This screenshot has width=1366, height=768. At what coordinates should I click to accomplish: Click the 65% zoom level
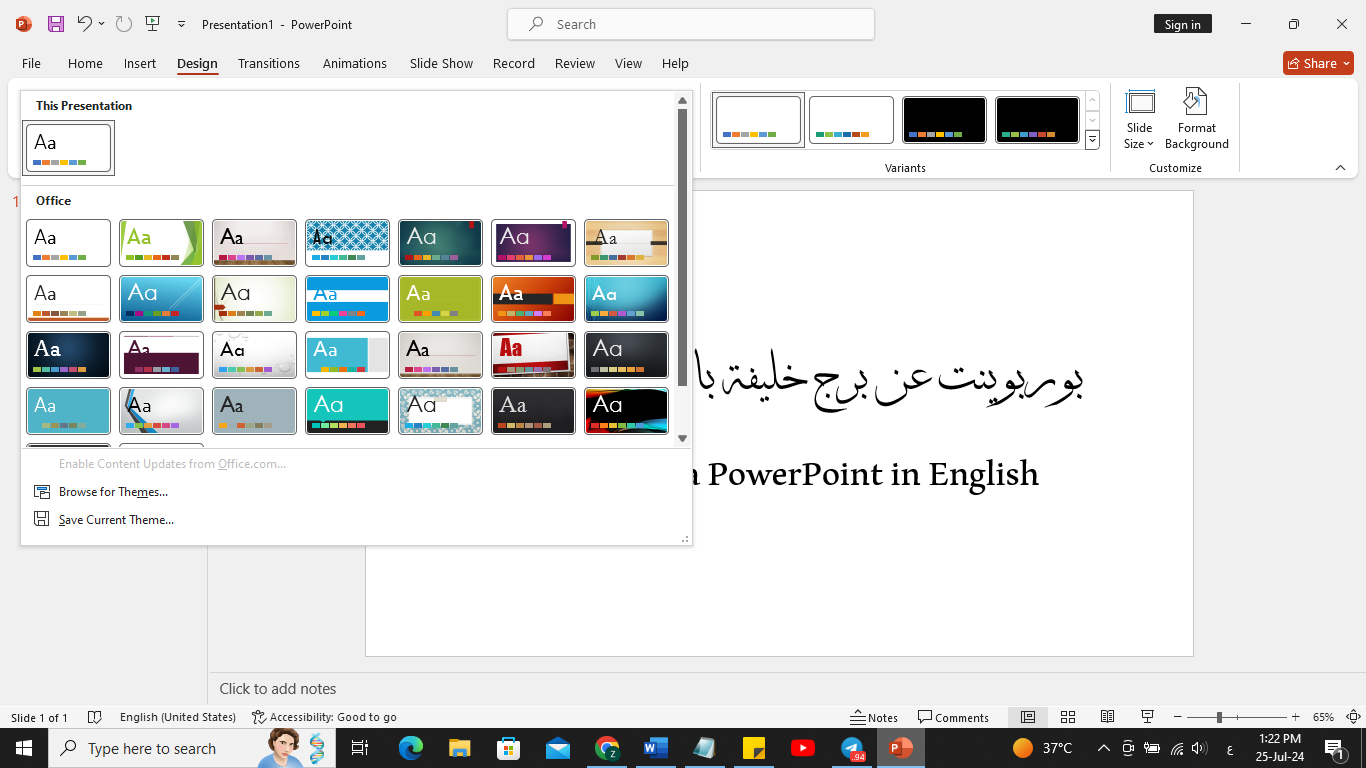coord(1323,717)
